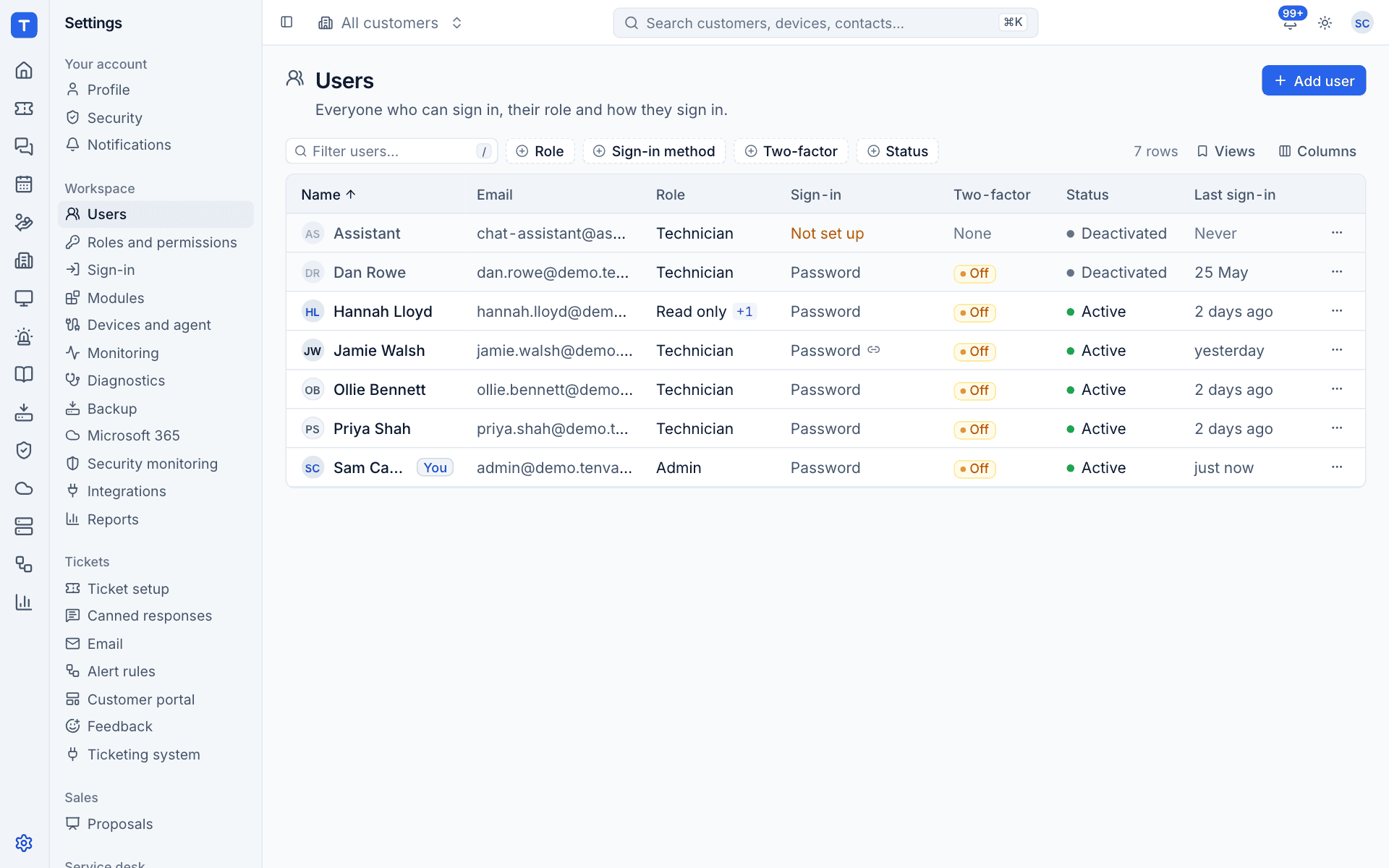The image size is (1389, 868).
Task: Open the server stack rail icon
Action: pyautogui.click(x=24, y=526)
